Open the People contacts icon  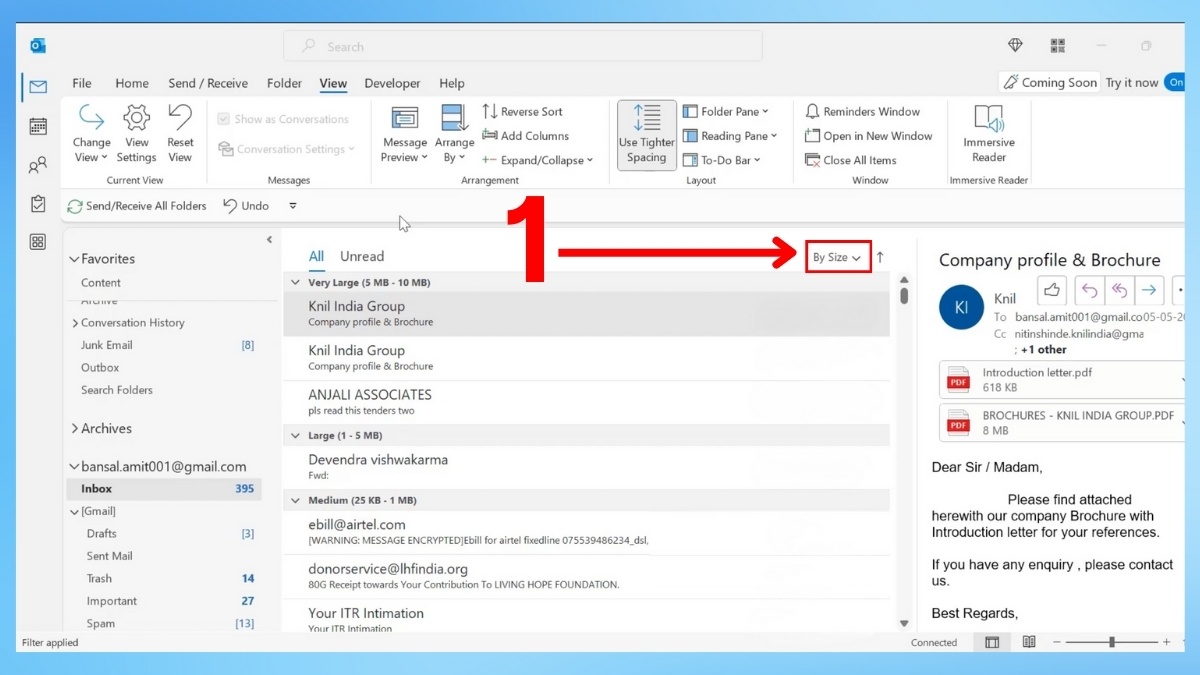(x=38, y=165)
